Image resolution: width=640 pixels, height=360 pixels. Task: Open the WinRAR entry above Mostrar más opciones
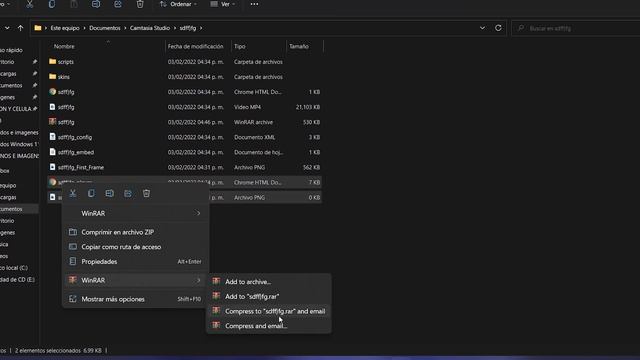[x=136, y=280]
